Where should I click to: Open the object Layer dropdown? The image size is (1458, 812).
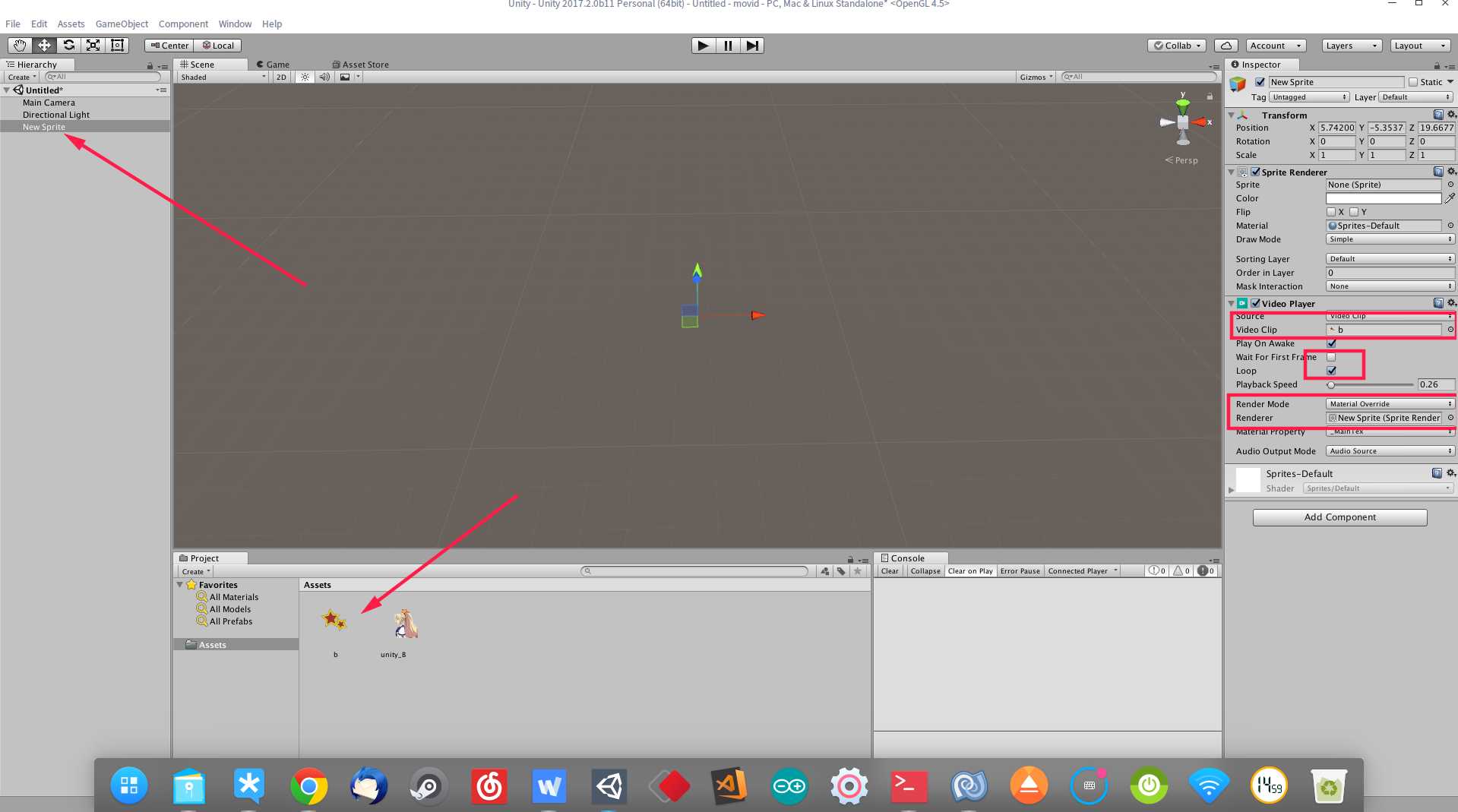[1415, 97]
